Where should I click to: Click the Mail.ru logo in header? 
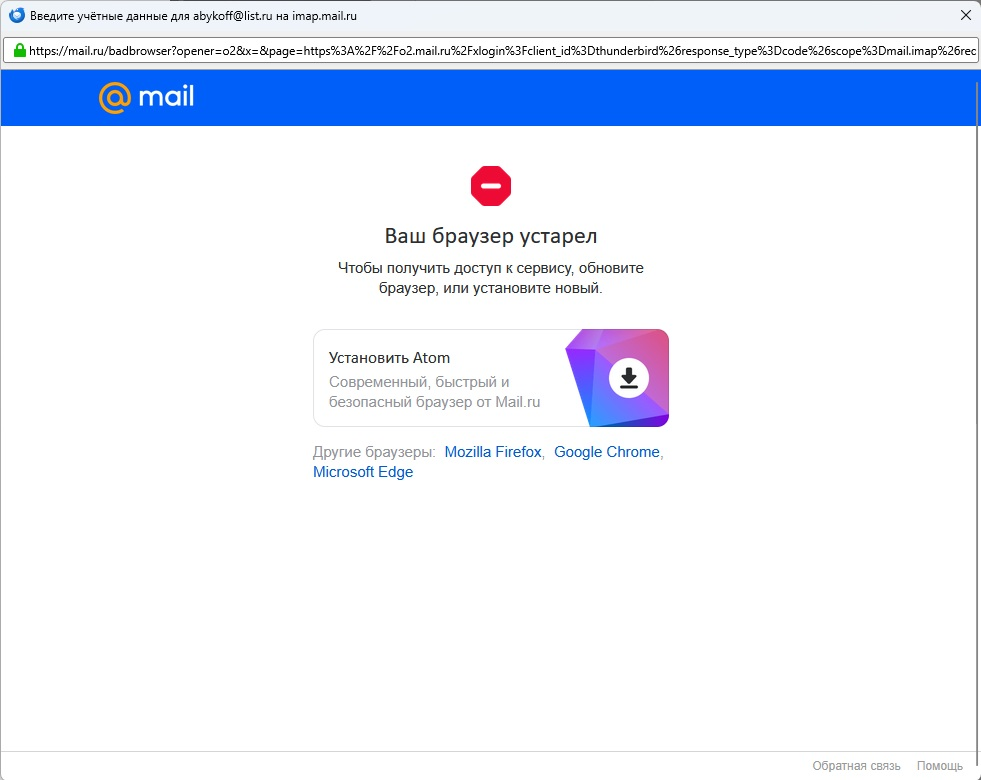[146, 98]
